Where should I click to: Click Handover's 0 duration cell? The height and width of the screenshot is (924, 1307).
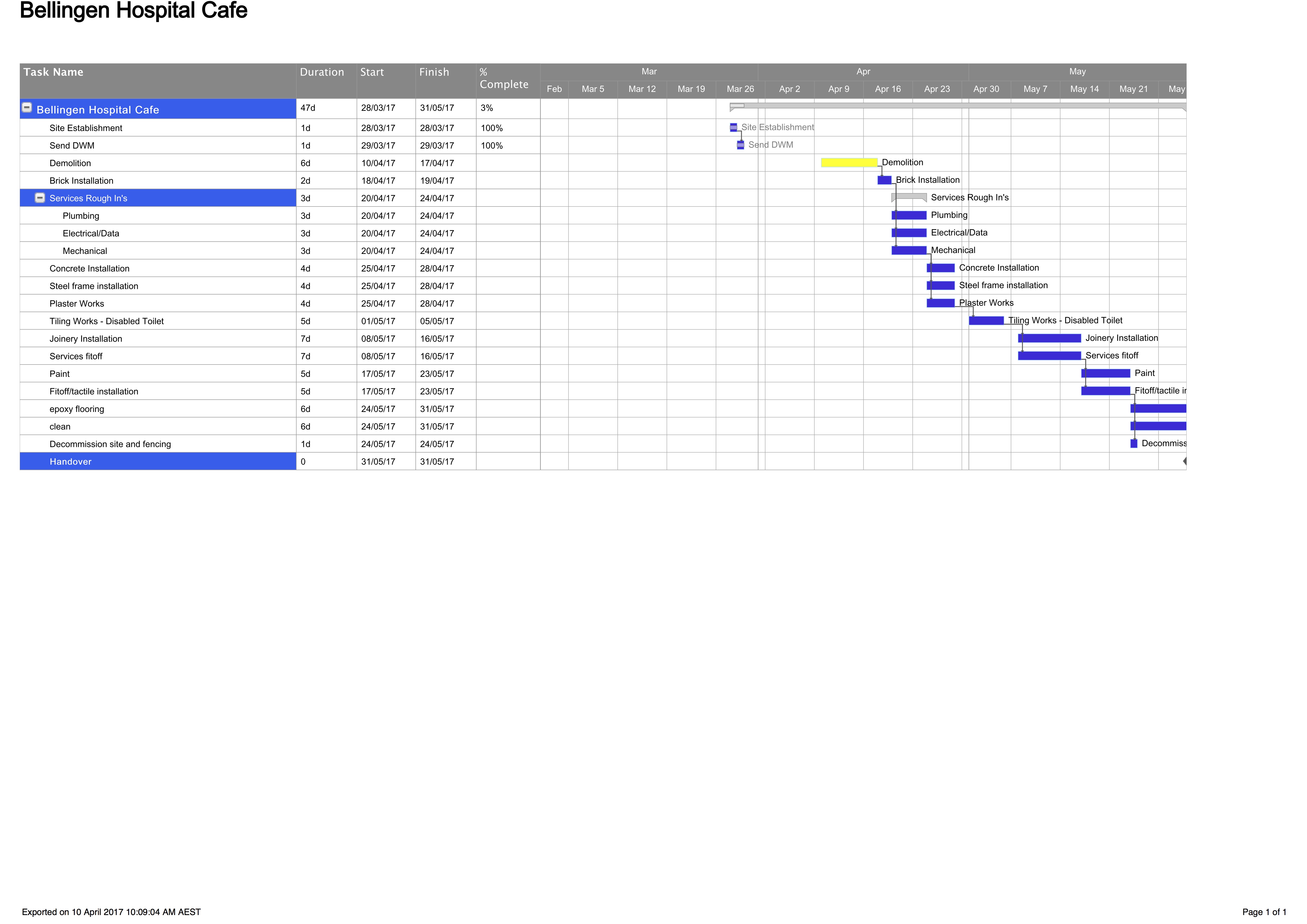(326, 462)
